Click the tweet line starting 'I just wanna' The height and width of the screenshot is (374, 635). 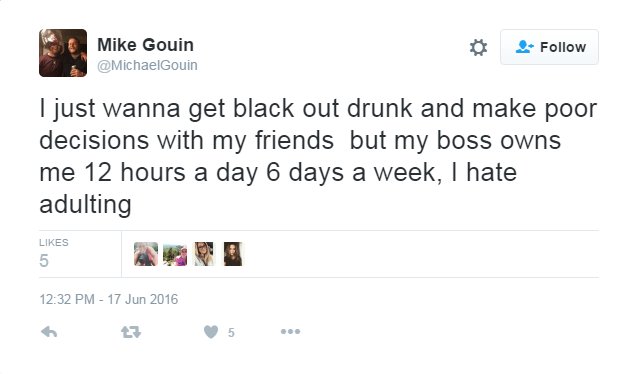point(318,109)
